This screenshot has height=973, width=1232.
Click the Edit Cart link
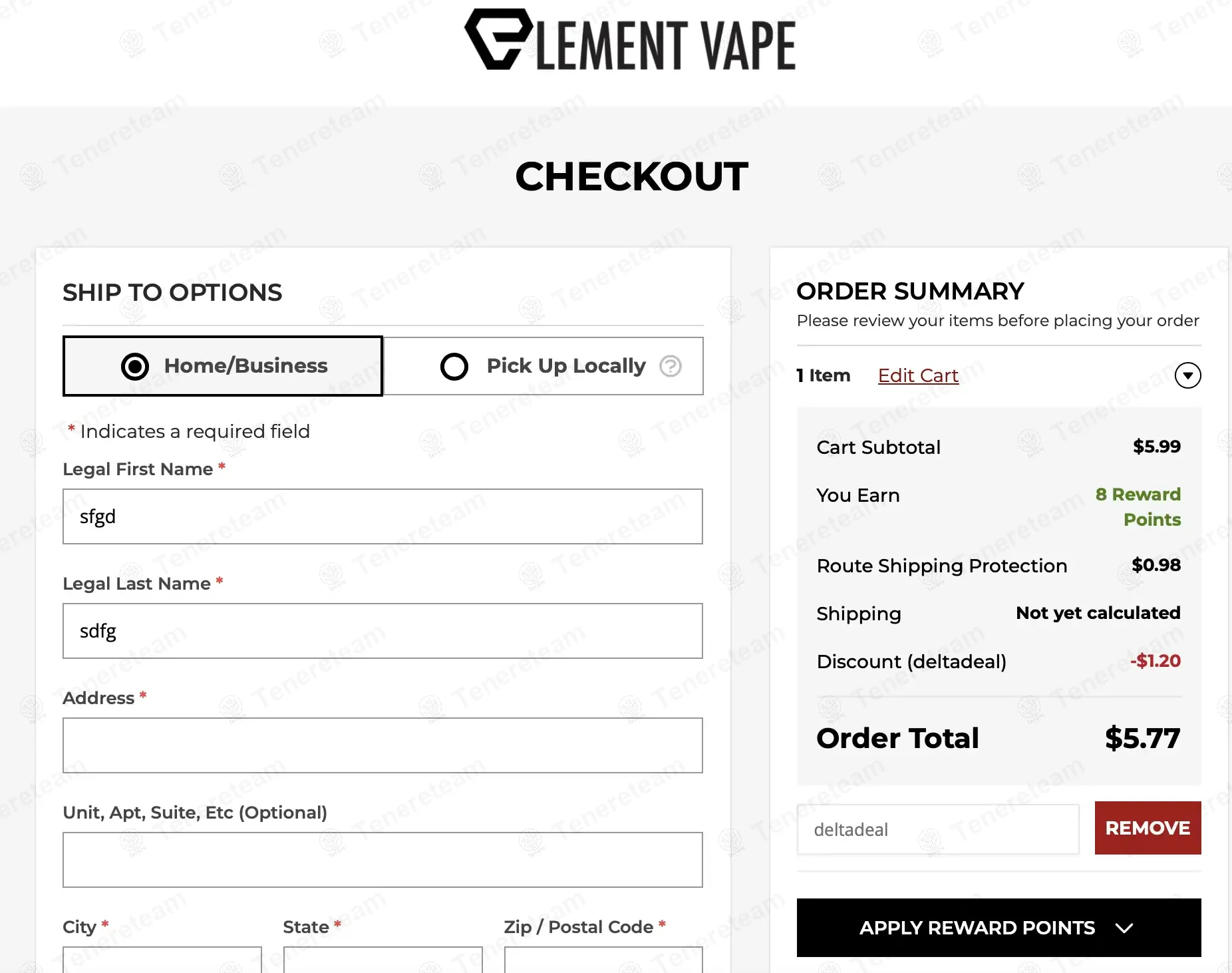[917, 376]
